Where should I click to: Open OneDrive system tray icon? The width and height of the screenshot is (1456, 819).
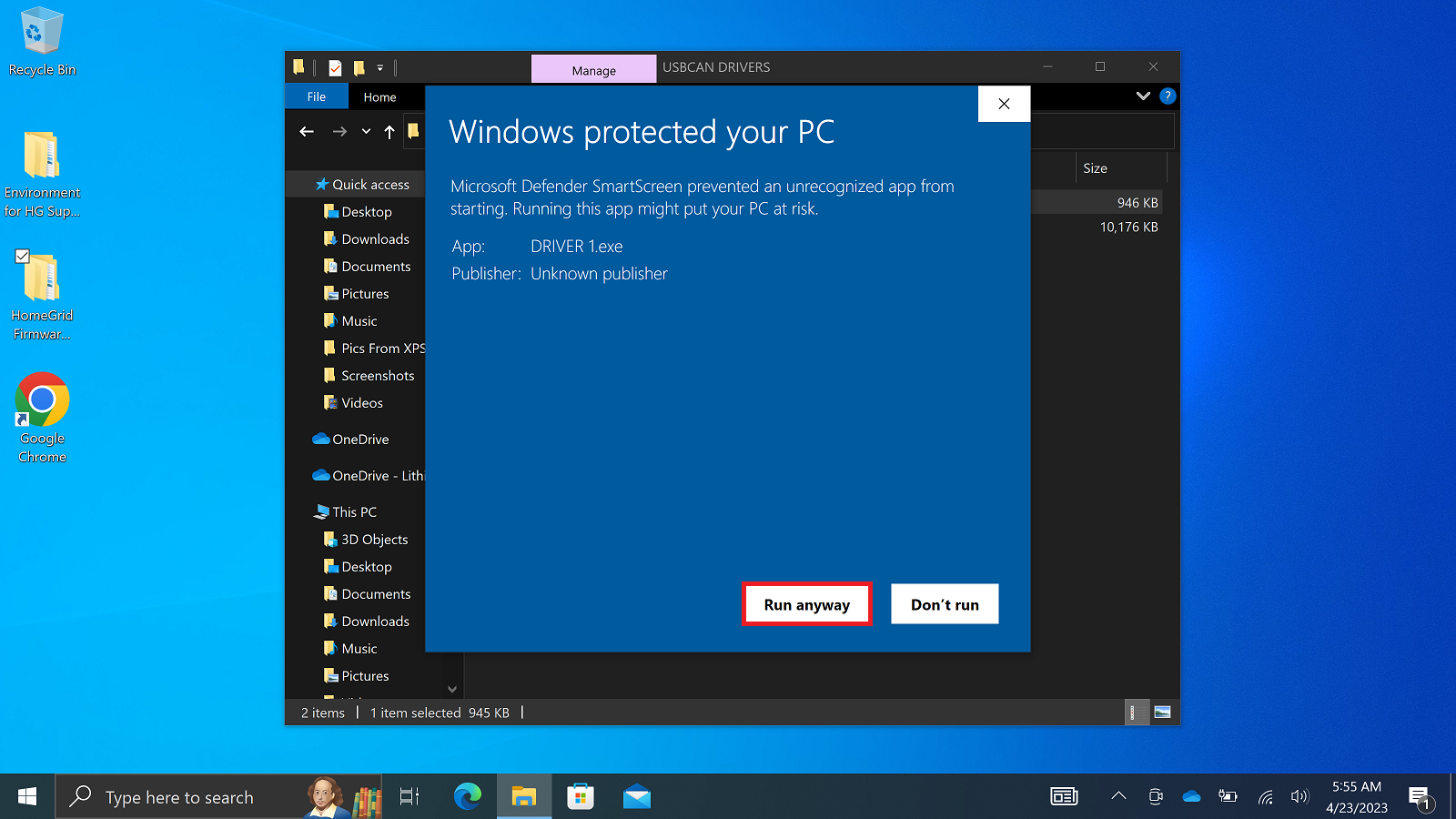(1191, 796)
